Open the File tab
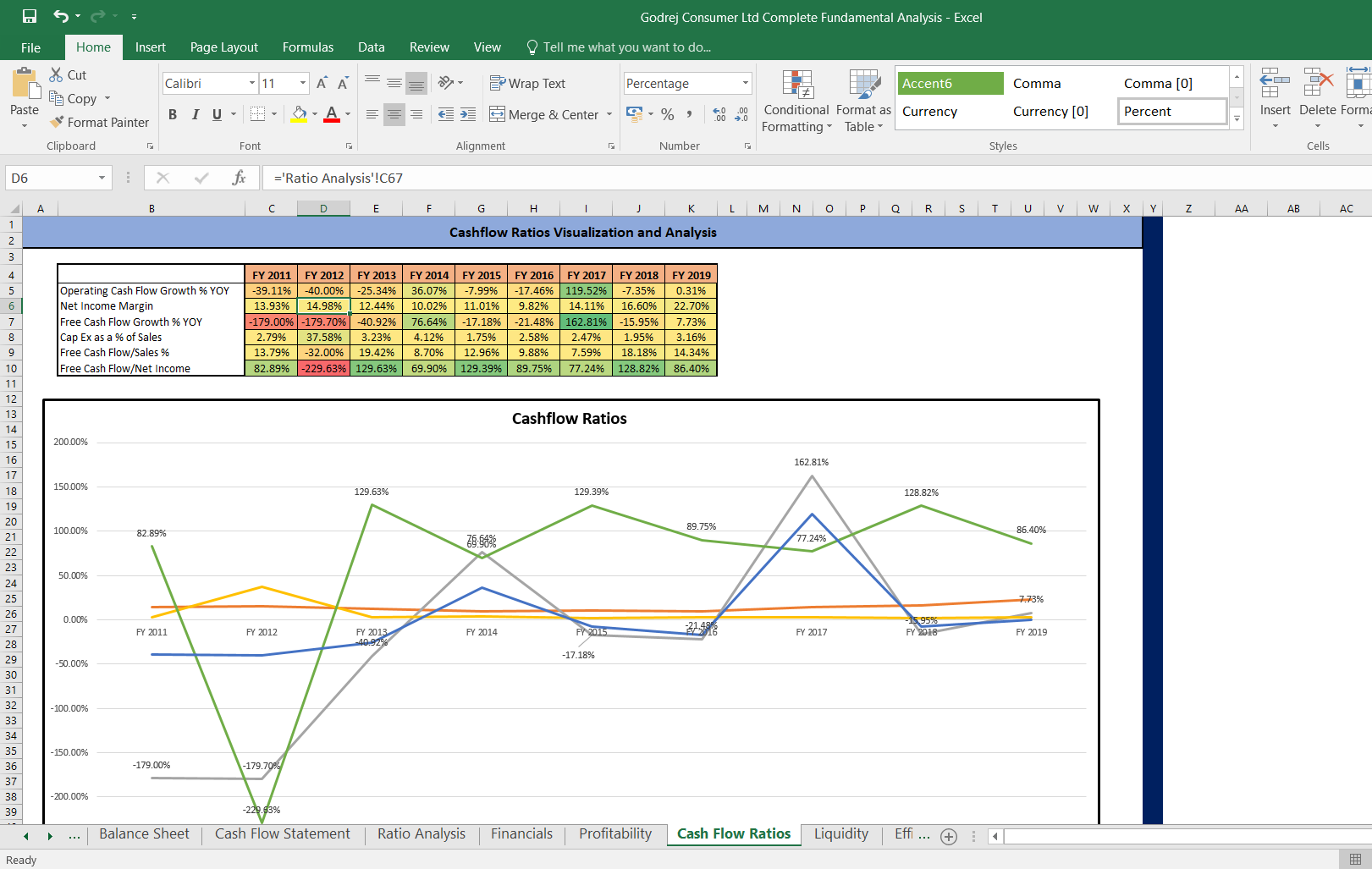The height and width of the screenshot is (869, 1372). 30,47
